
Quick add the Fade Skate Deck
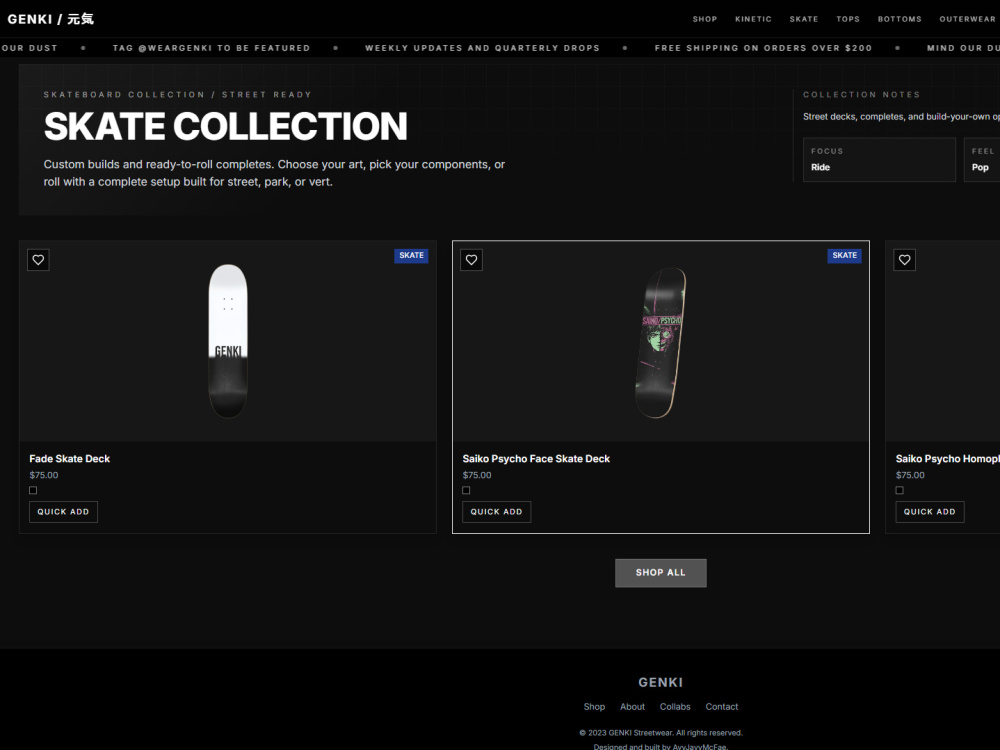click(x=63, y=512)
